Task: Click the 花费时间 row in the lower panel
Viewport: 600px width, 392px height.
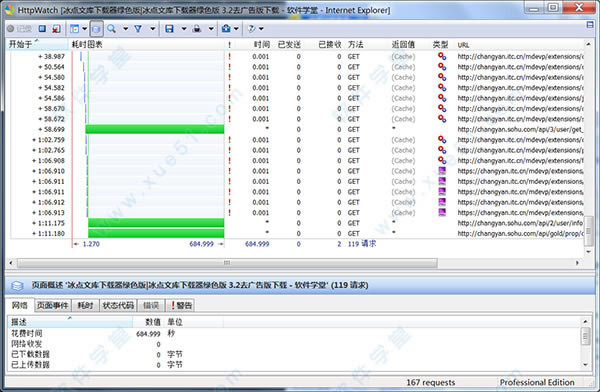Action: [x=294, y=333]
